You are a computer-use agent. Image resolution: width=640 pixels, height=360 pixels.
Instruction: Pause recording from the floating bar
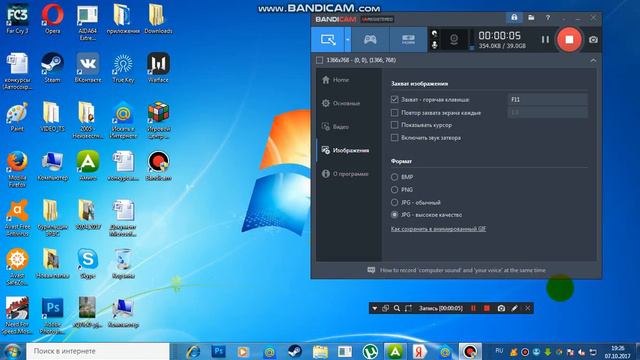tap(473, 309)
